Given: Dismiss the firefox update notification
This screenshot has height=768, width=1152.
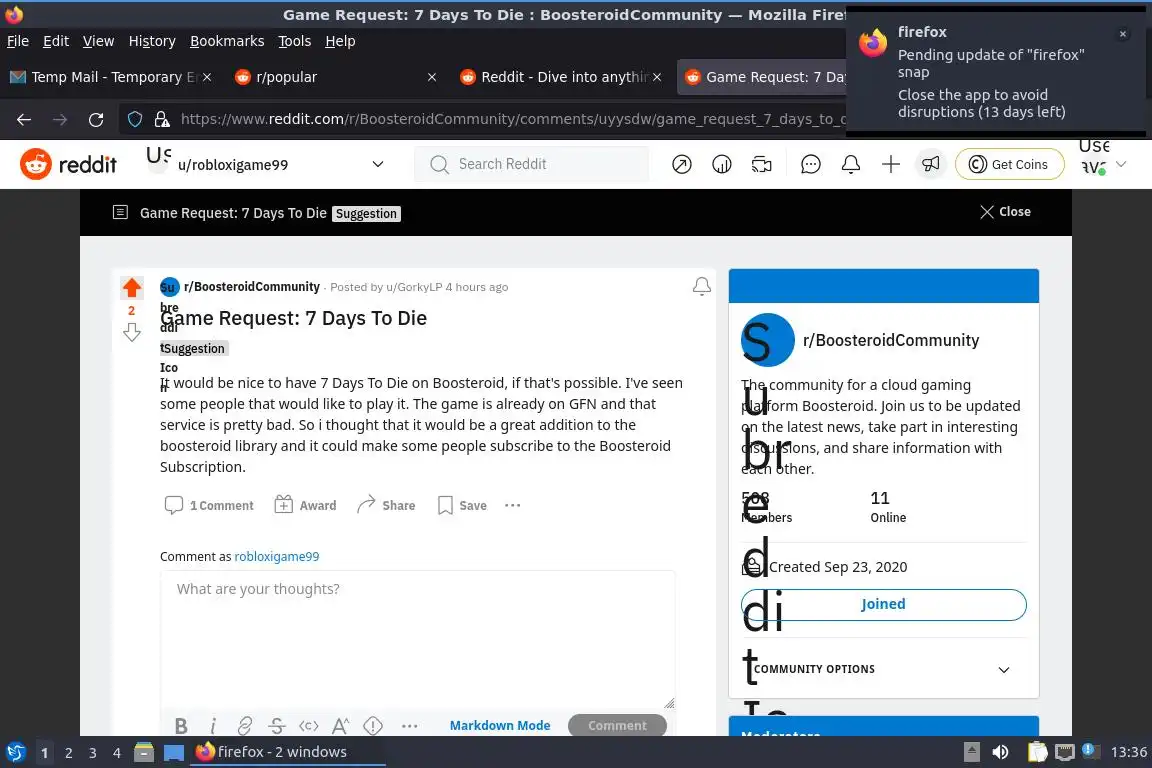Looking at the screenshot, I should 1123,34.
